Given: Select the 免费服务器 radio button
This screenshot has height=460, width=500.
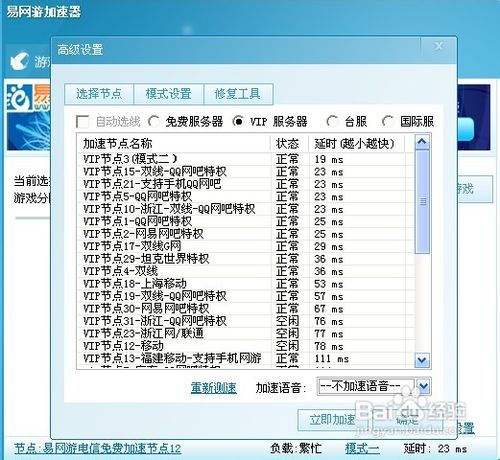Looking at the screenshot, I should pyautogui.click(x=154, y=121).
